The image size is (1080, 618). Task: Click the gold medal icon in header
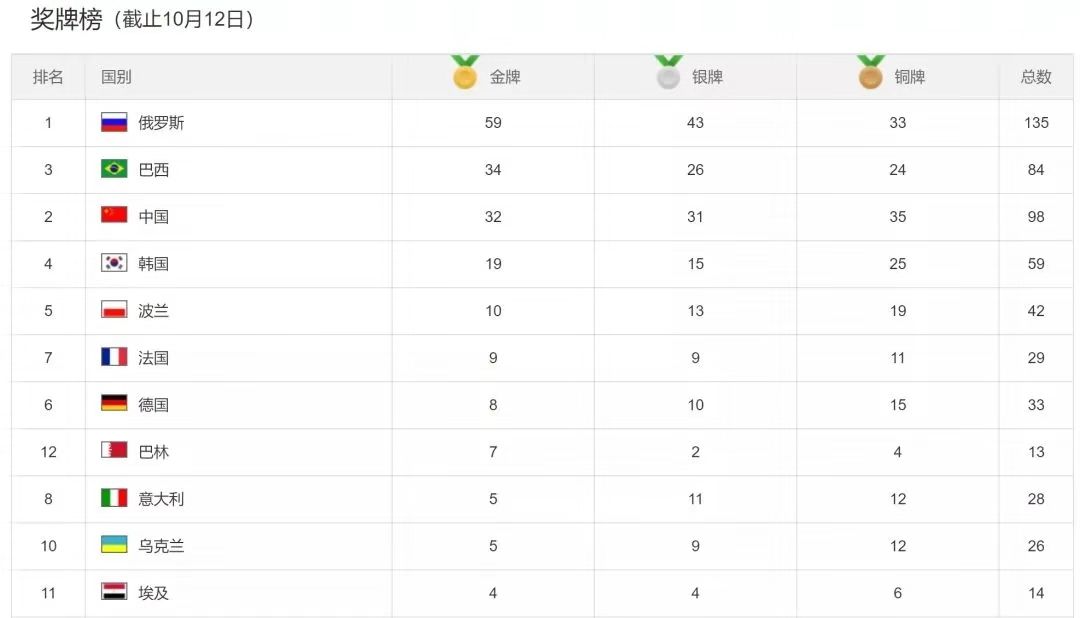(x=465, y=72)
